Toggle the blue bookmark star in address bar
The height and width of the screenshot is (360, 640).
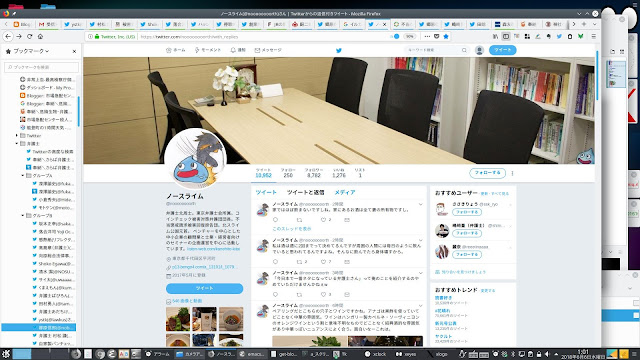(x=446, y=36)
